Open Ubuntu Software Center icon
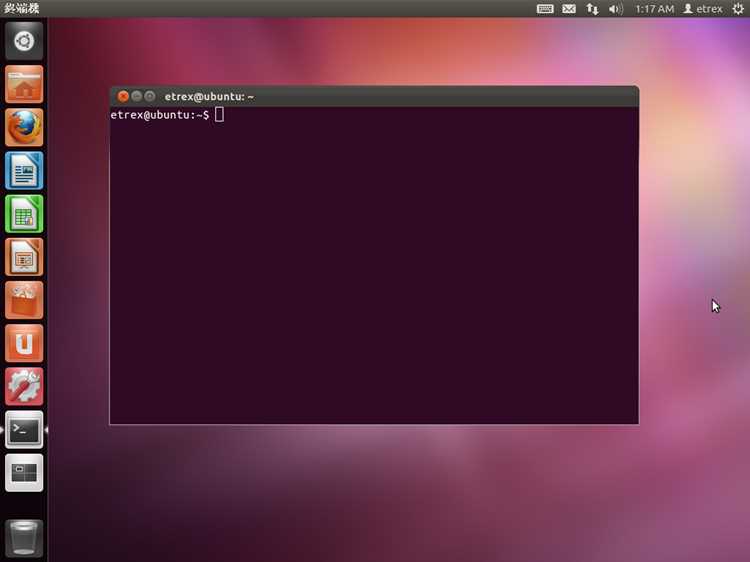 tap(24, 300)
